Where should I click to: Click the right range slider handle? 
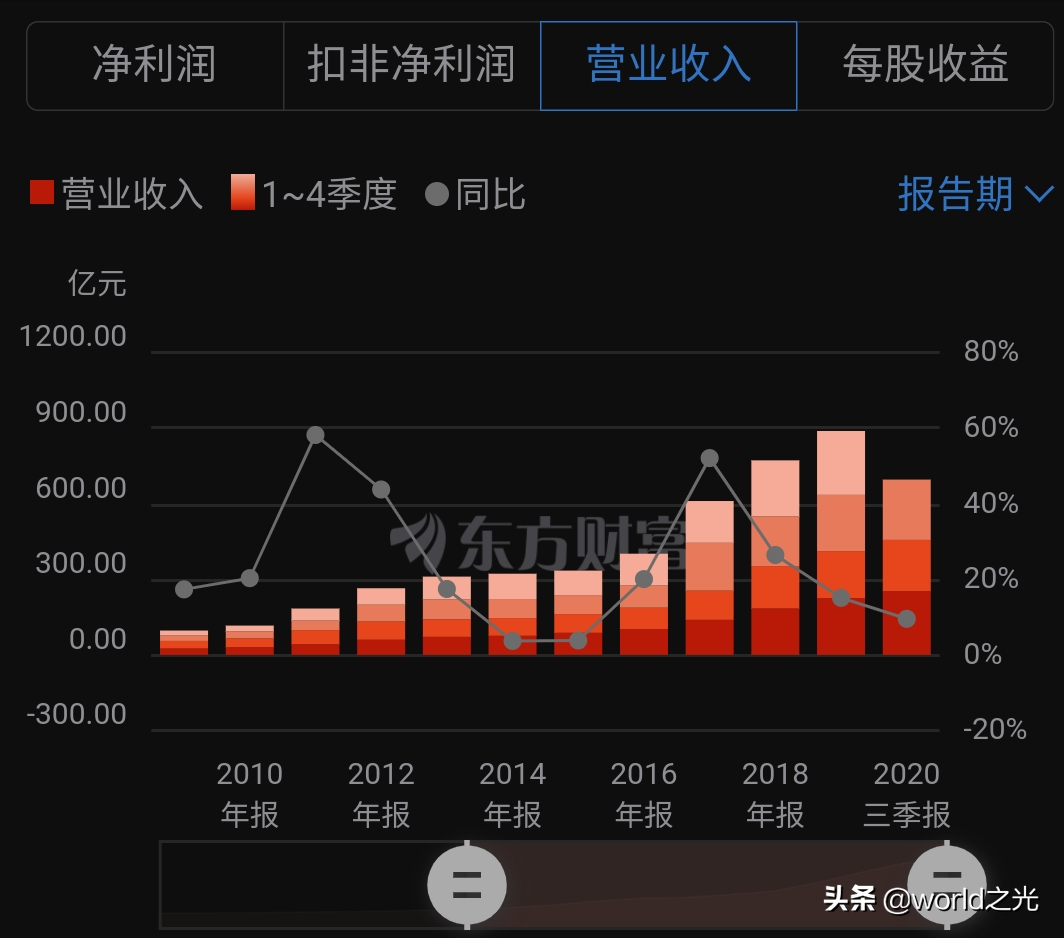[x=948, y=885]
